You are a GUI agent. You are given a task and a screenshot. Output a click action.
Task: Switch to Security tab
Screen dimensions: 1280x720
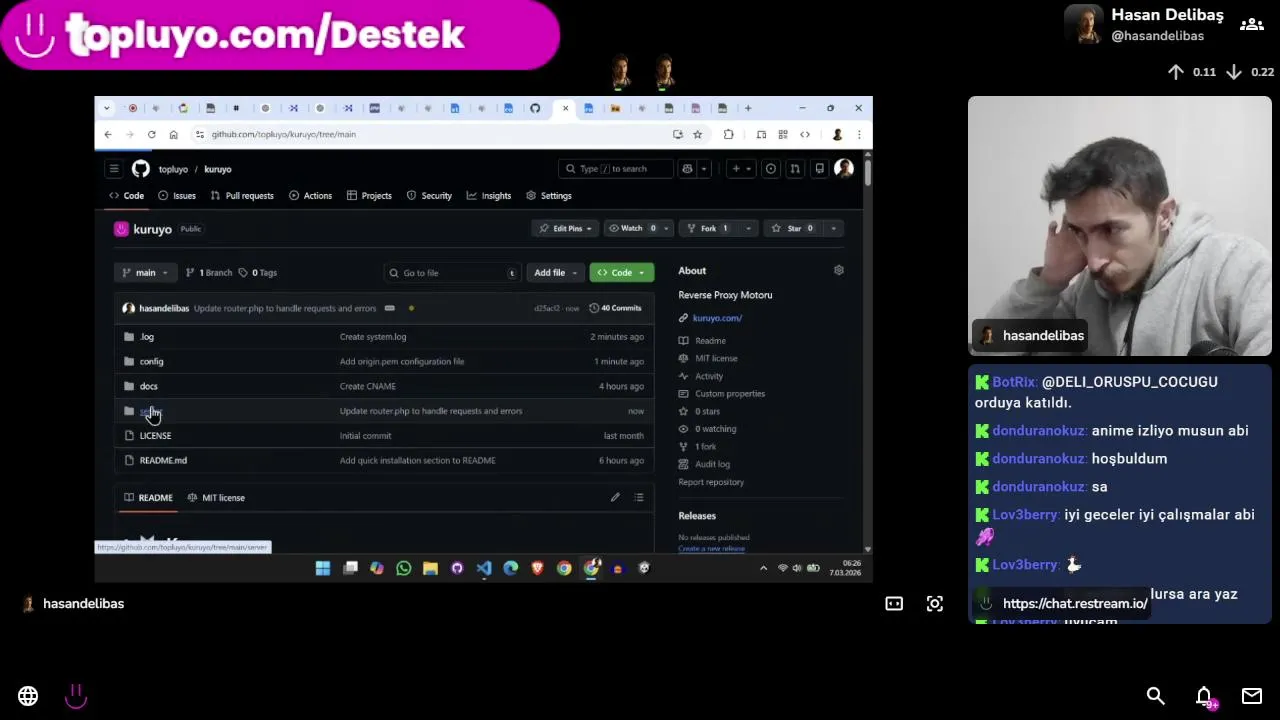[x=428, y=196]
